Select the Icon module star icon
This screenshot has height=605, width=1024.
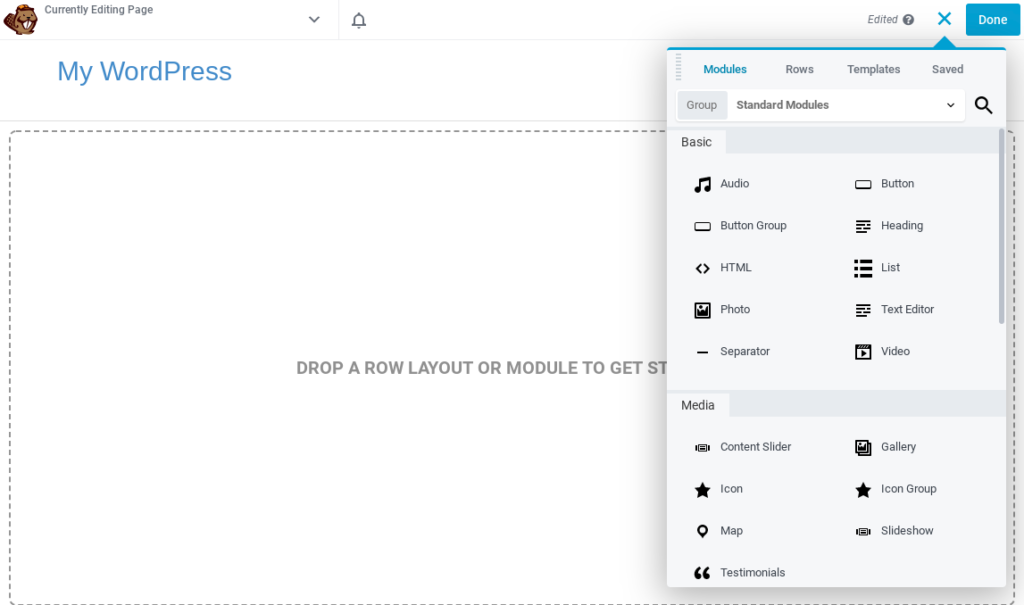[703, 489]
